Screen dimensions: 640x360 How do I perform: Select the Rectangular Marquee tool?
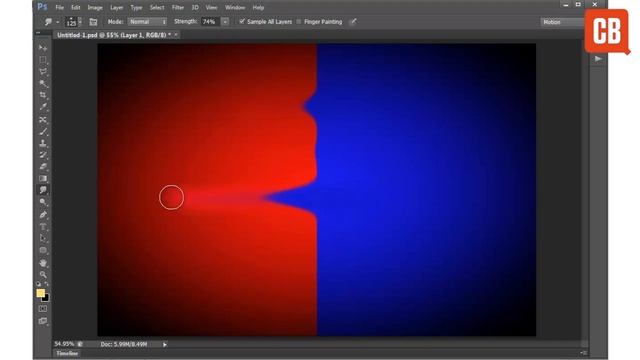click(43, 60)
